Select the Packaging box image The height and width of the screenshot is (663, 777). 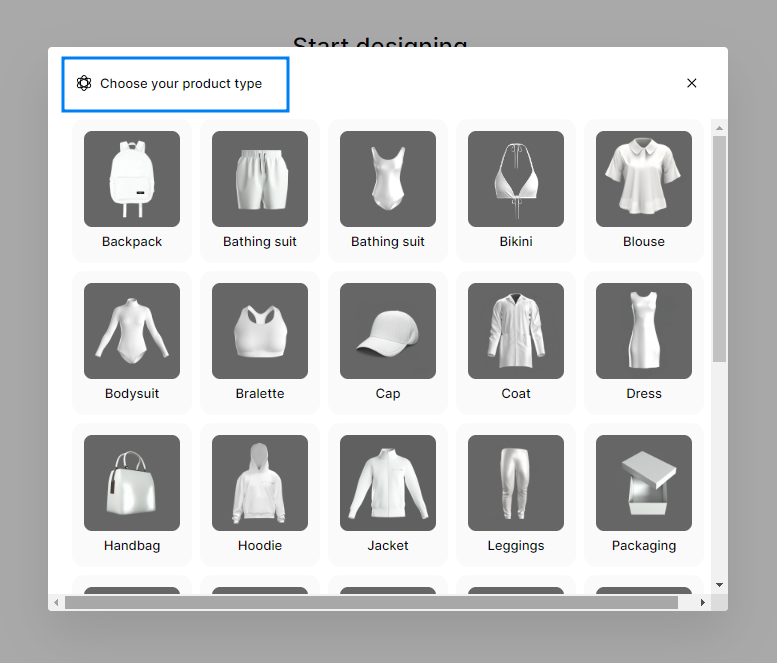pyautogui.click(x=644, y=483)
